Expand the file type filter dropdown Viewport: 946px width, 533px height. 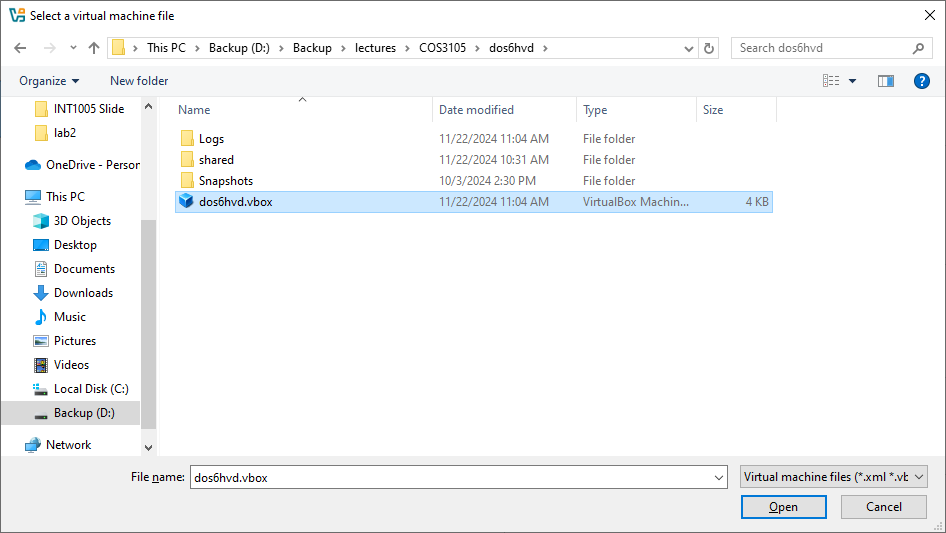tap(834, 478)
